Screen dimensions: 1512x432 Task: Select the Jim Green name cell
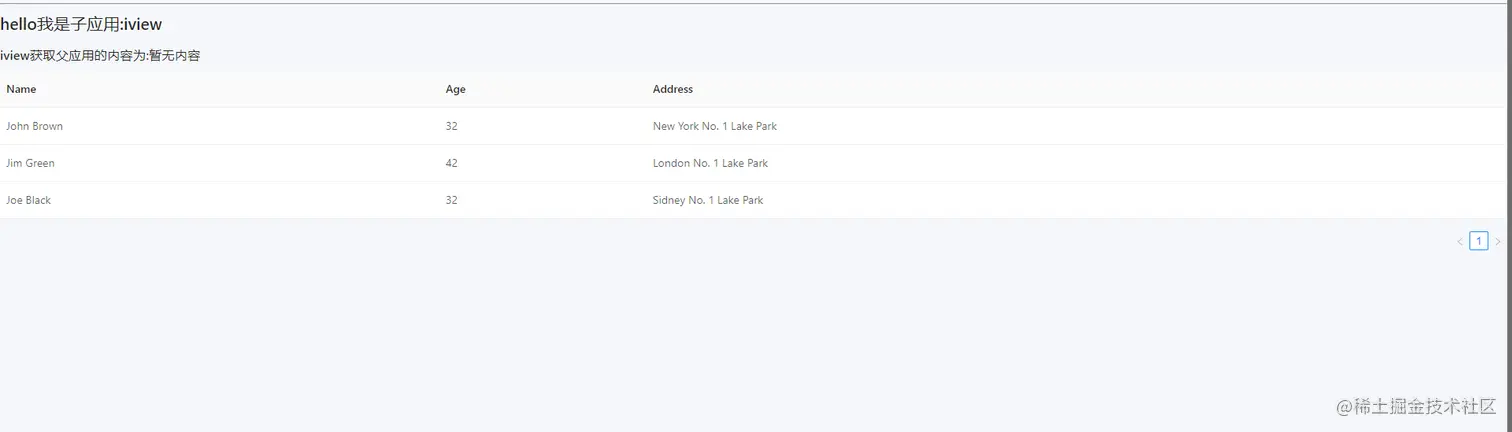pos(30,163)
